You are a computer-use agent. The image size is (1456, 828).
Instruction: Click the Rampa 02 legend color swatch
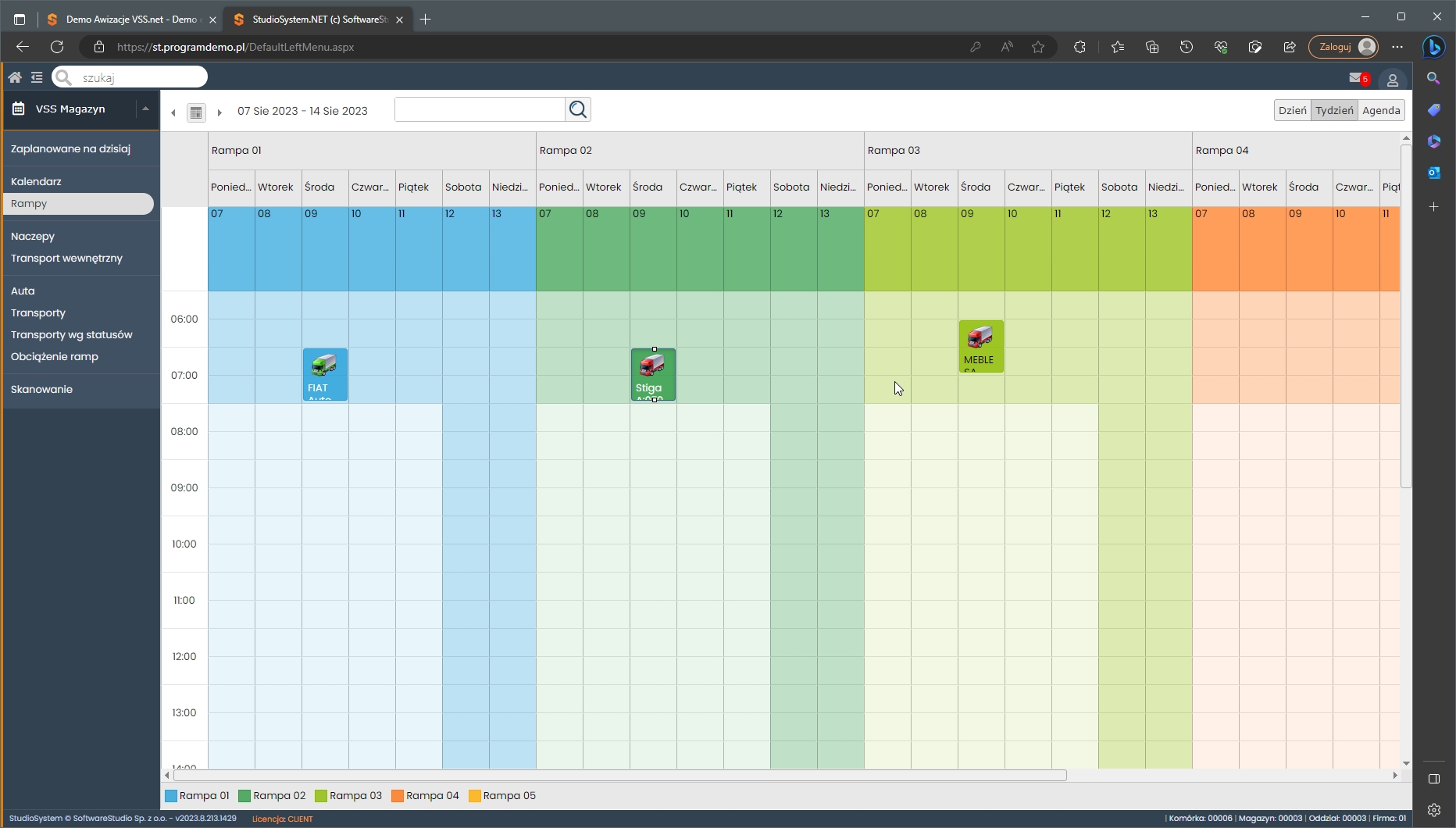point(244,796)
